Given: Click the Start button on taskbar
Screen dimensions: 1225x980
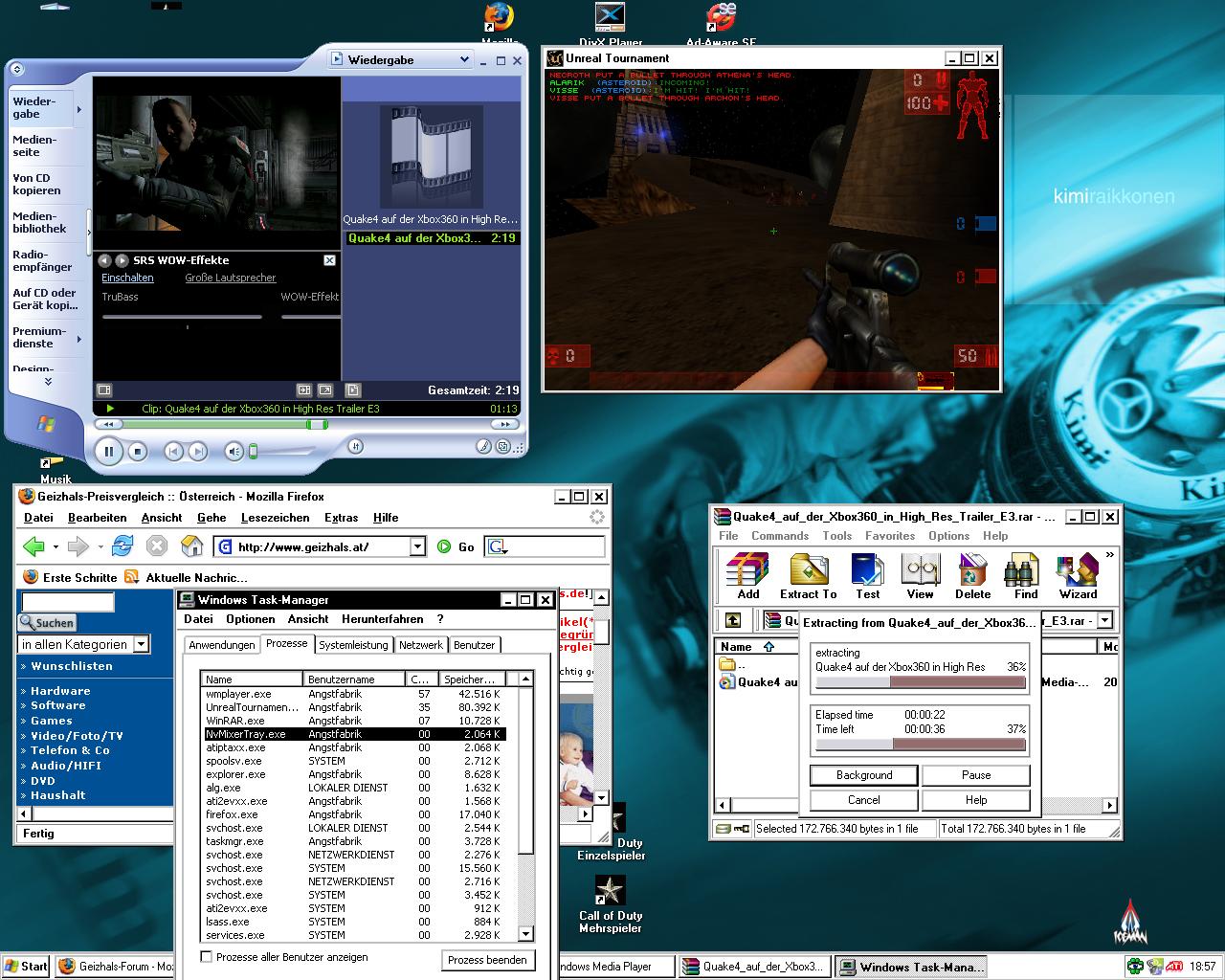Looking at the screenshot, I should (x=26, y=967).
